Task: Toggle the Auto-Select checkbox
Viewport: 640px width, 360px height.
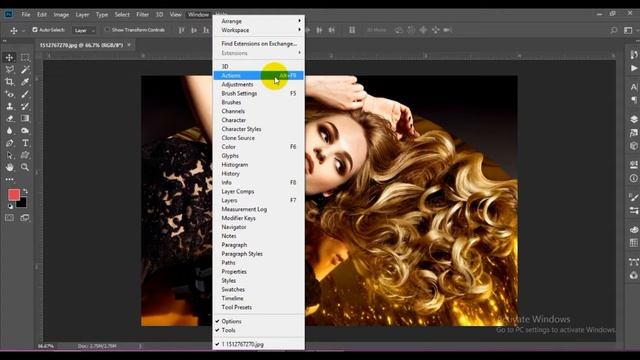Action: (x=35, y=30)
